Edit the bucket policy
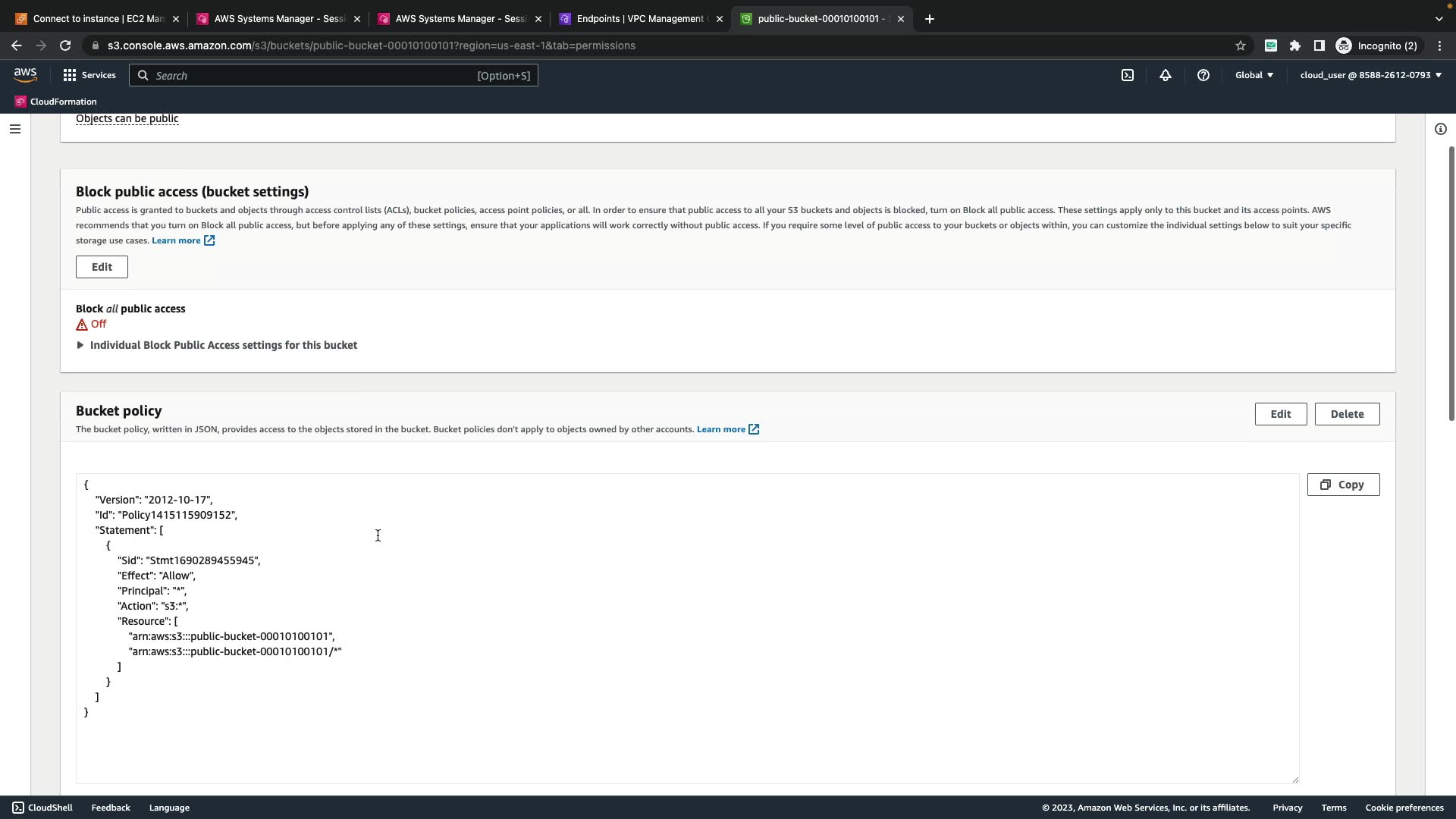Viewport: 1456px width, 819px height. (x=1280, y=414)
